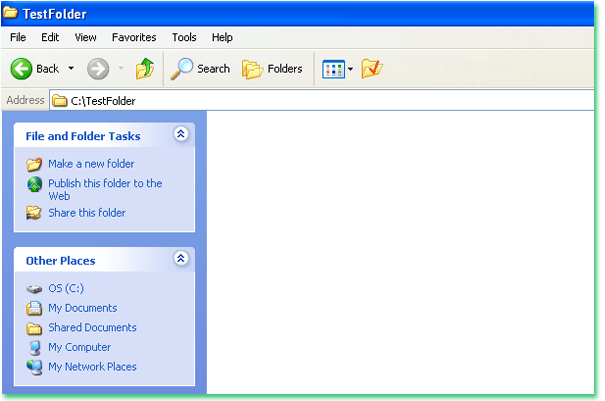This screenshot has height=401, width=605.
Task: Open the My Network Places link
Action: point(92,367)
